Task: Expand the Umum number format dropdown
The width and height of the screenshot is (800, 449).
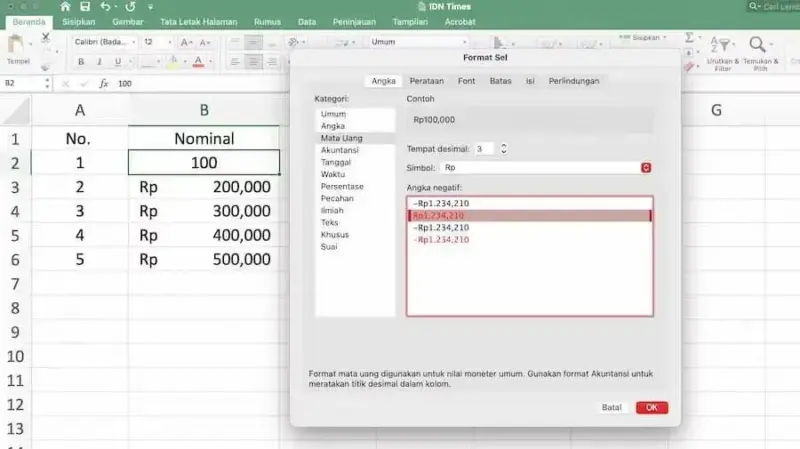Action: click(x=417, y=42)
